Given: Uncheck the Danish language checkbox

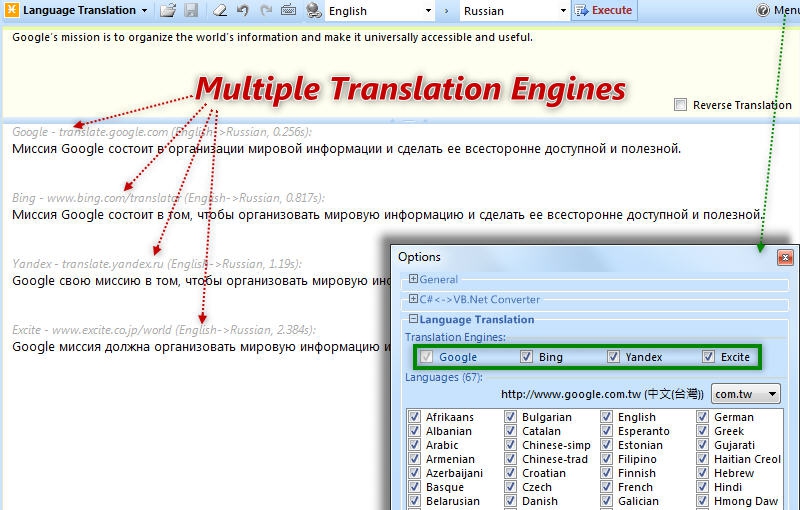Looking at the screenshot, I should tap(510, 500).
